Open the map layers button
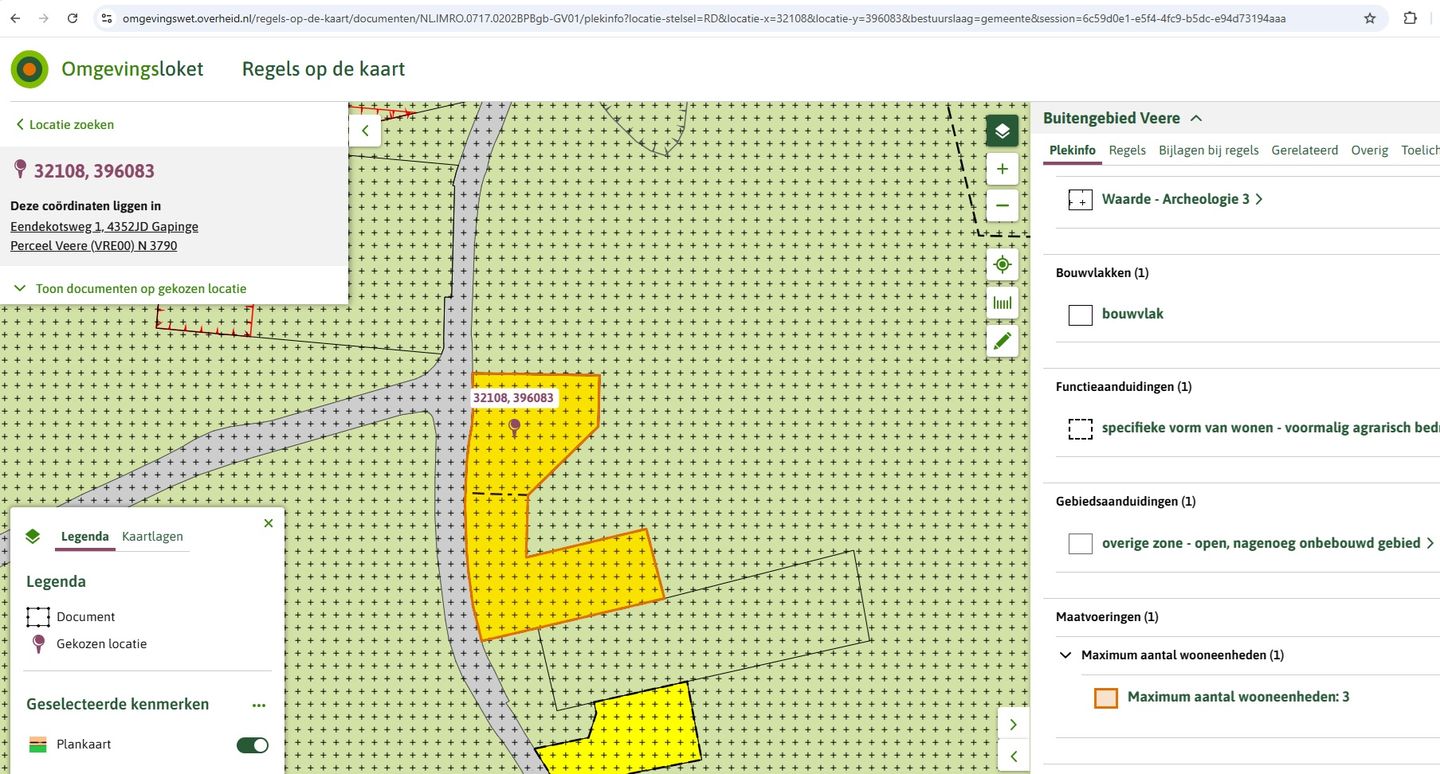Screen dimensions: 1440x774 (1002, 131)
